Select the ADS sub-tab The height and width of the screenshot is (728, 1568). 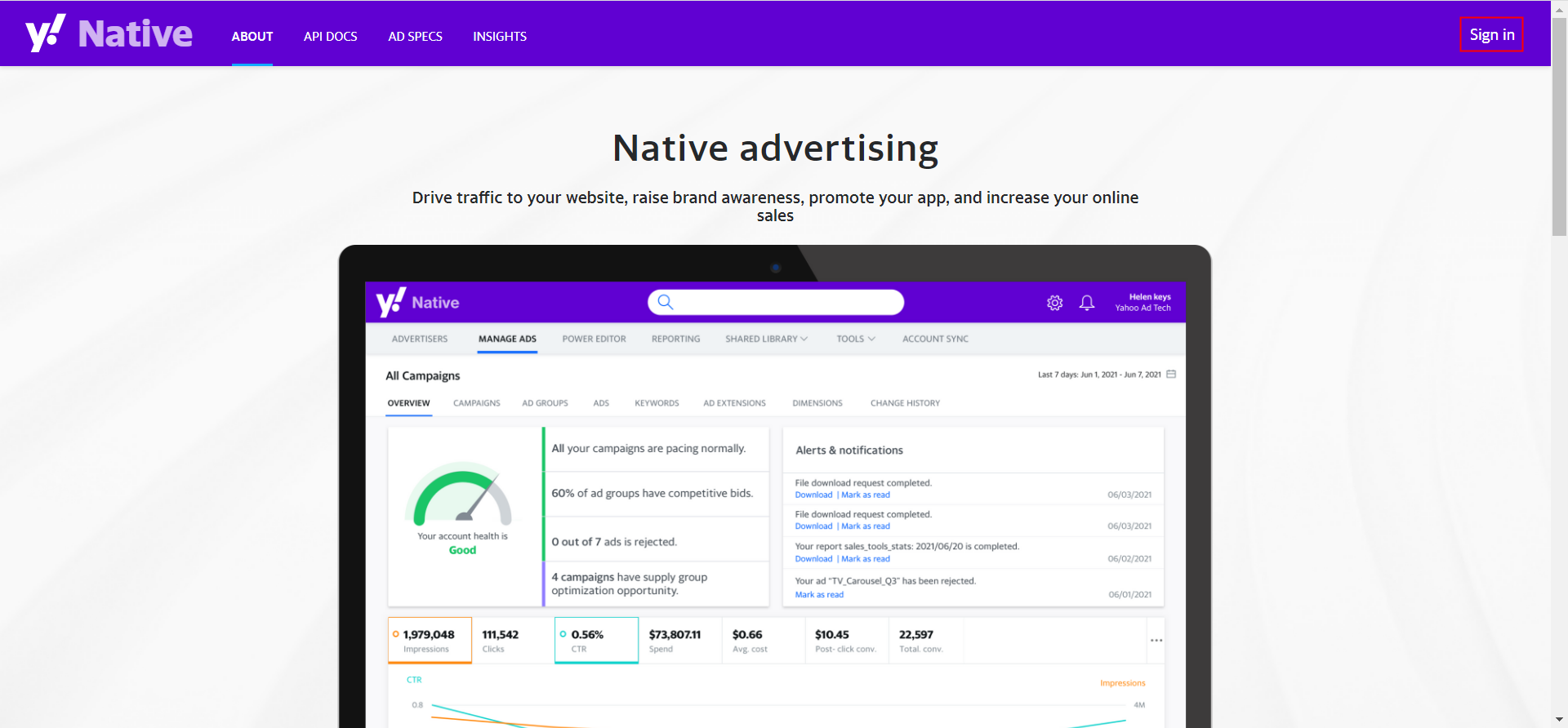click(601, 403)
